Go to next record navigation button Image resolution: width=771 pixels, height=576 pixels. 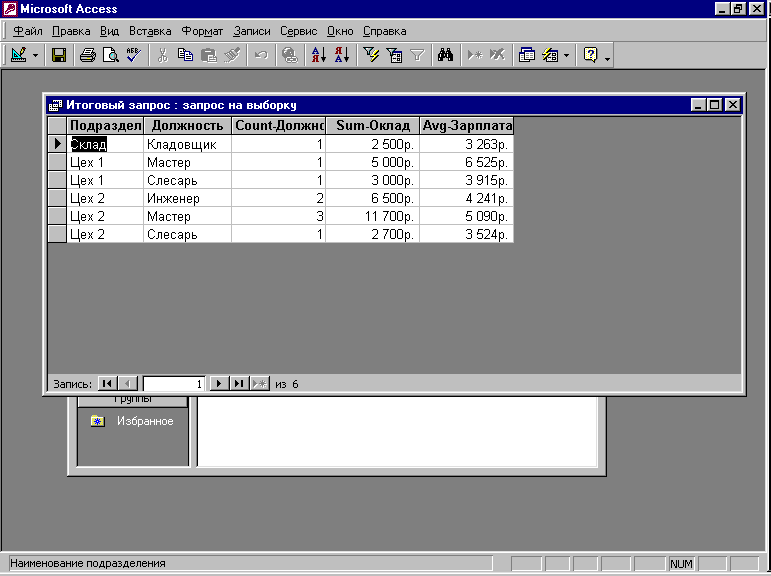[x=219, y=384]
